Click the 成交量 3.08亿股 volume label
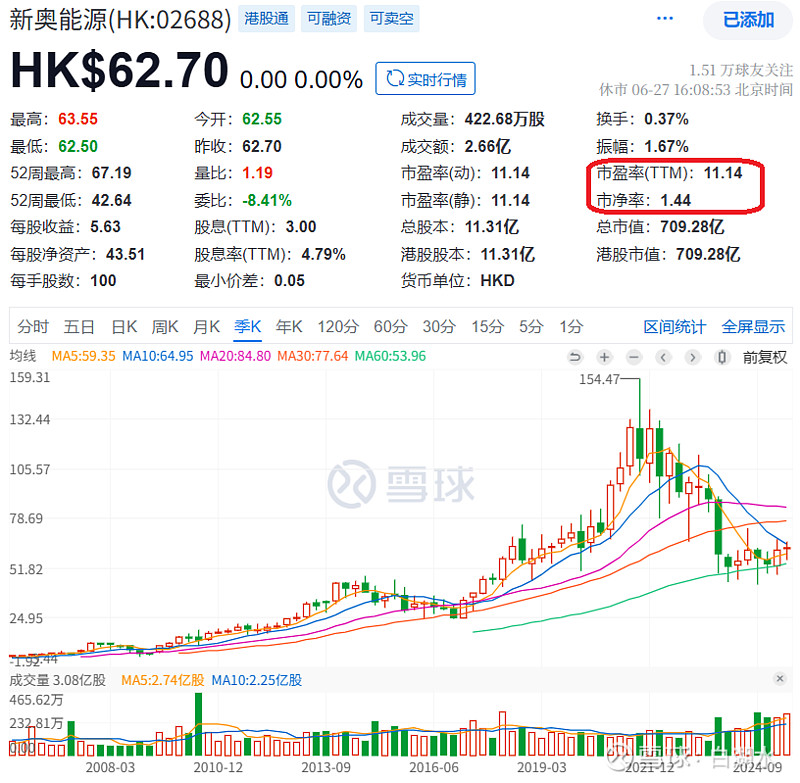 coord(58,680)
